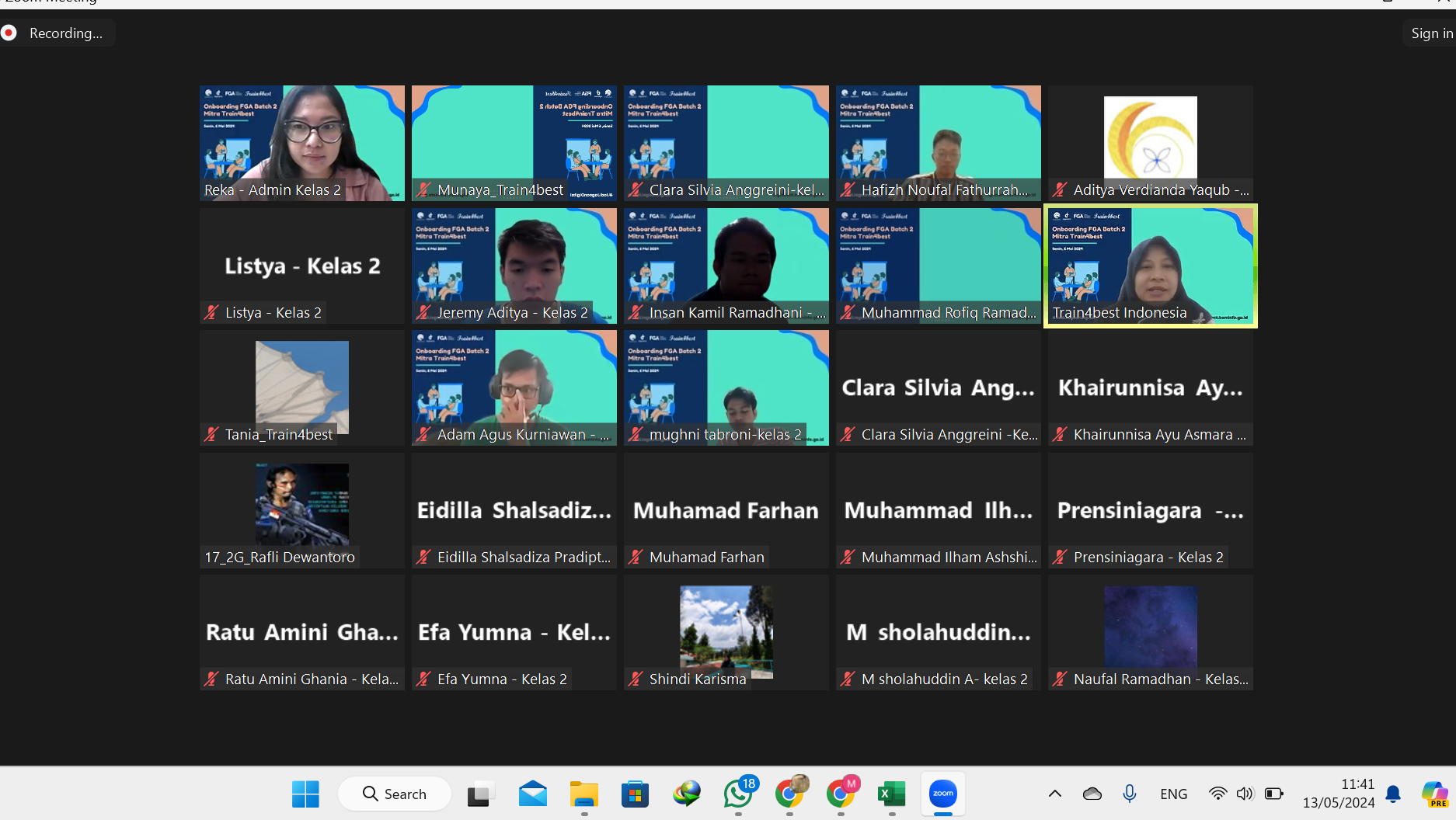This screenshot has width=1456, height=820.
Task: Open File Explorer folder icon
Action: [583, 794]
